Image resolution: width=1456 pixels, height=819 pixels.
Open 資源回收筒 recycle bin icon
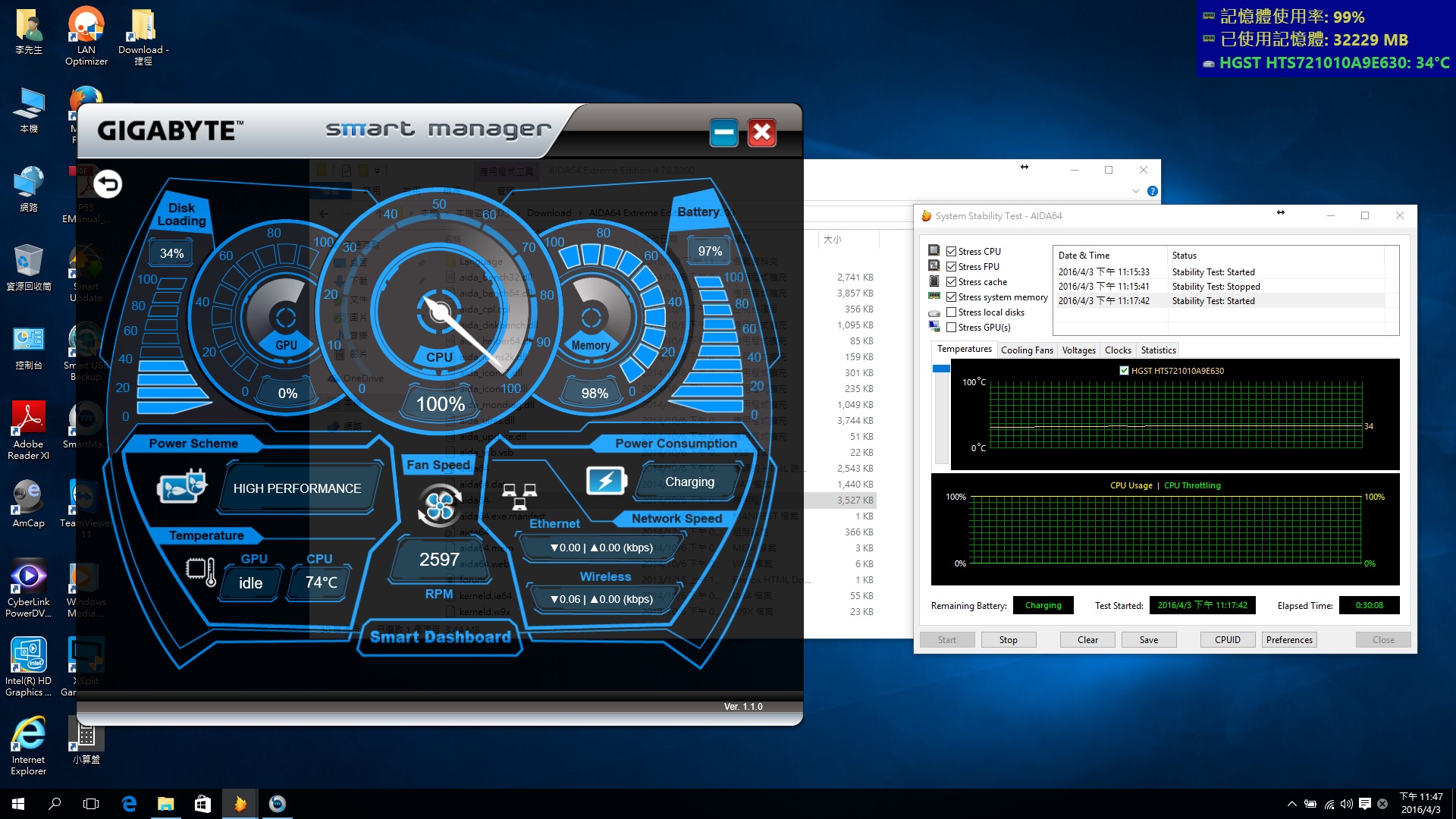pyautogui.click(x=29, y=268)
